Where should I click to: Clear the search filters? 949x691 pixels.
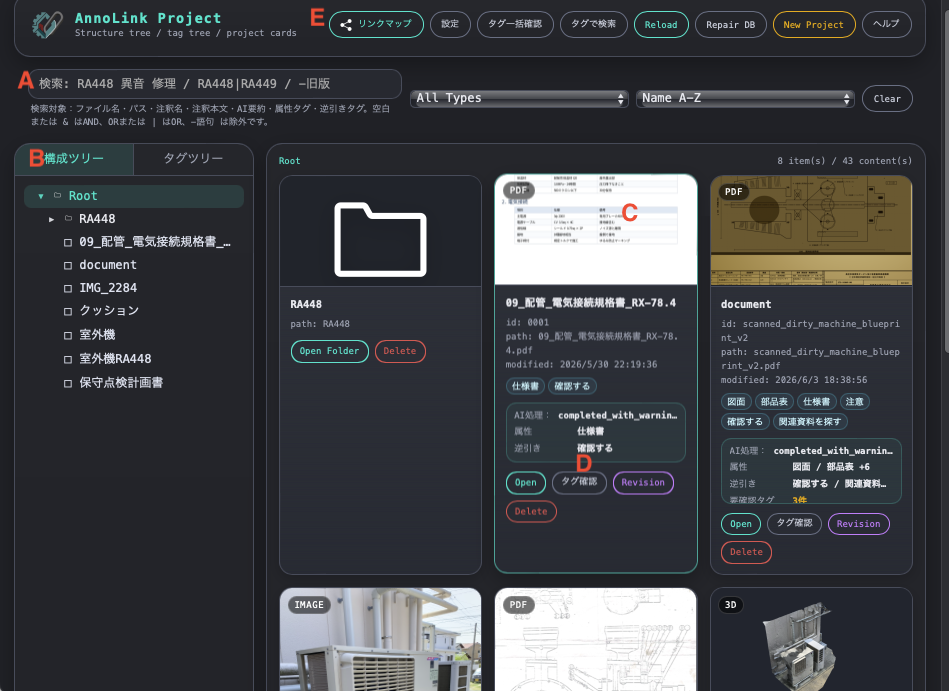coord(887,99)
